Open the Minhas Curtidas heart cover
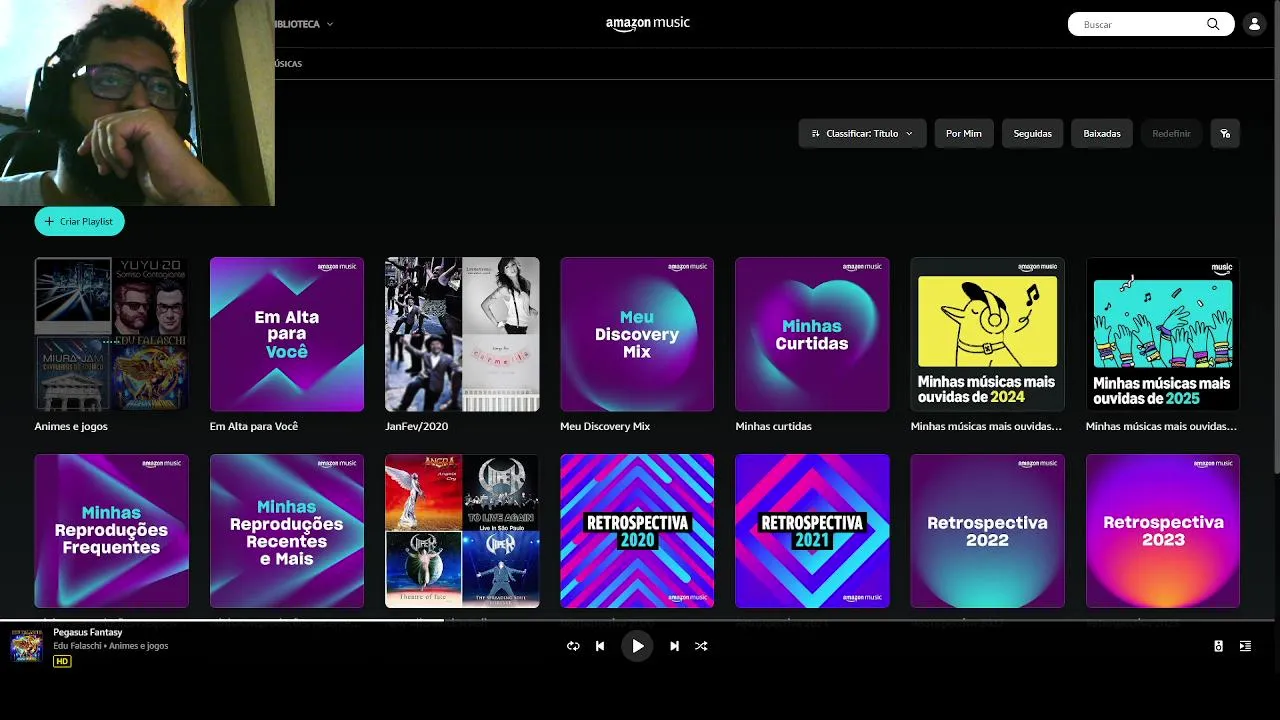The height and width of the screenshot is (720, 1280). (812, 334)
